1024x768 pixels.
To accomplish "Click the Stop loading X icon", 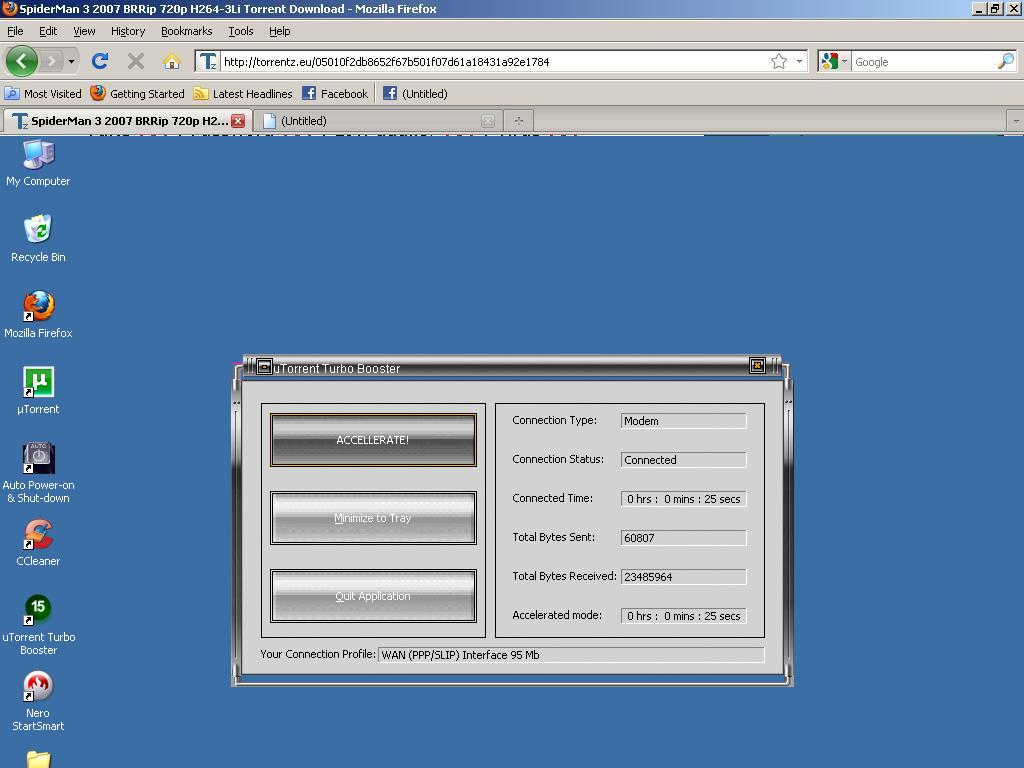I will (136, 61).
